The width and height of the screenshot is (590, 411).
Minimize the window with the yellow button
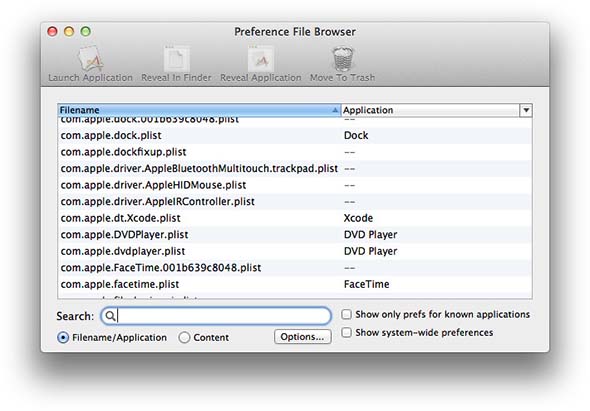pos(69,31)
